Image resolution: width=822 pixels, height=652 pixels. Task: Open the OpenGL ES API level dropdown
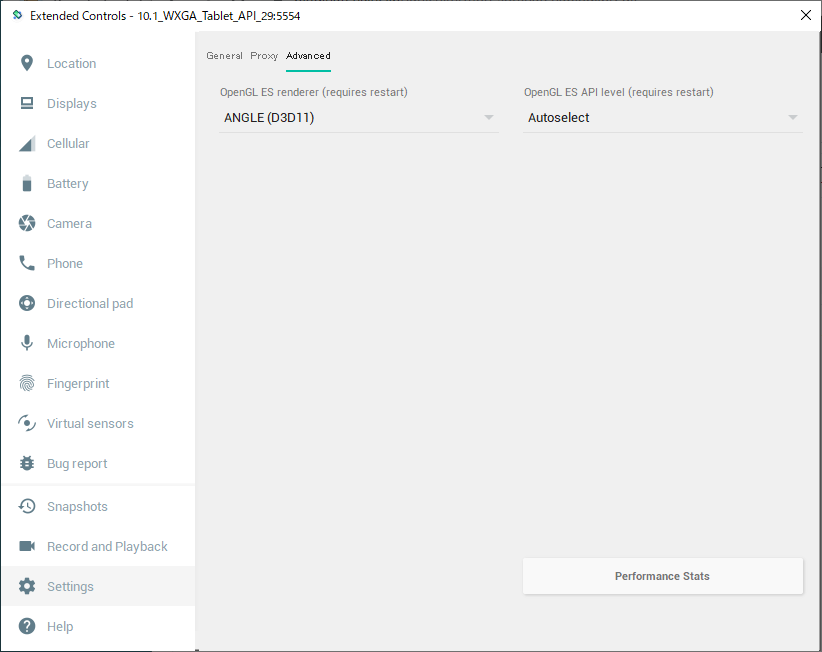click(663, 117)
